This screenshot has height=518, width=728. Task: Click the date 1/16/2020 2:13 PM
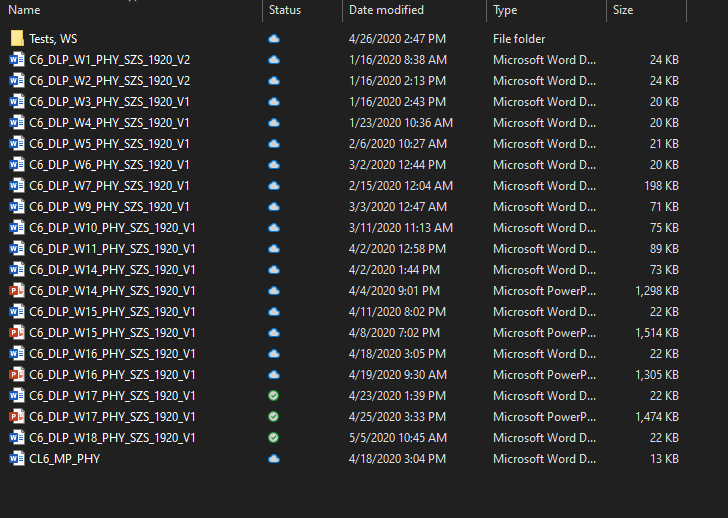397,81
